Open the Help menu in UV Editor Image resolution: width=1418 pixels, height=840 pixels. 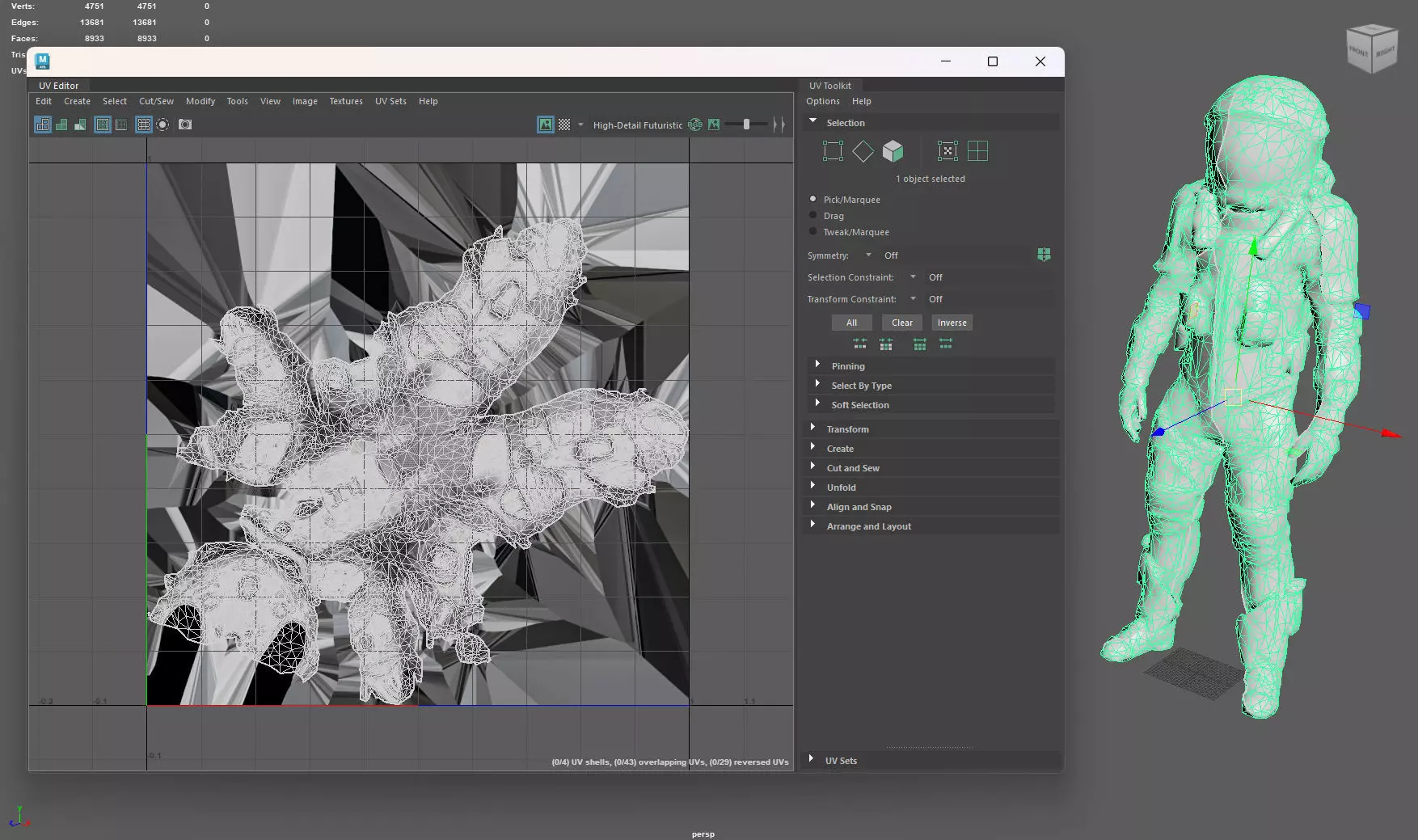point(428,101)
